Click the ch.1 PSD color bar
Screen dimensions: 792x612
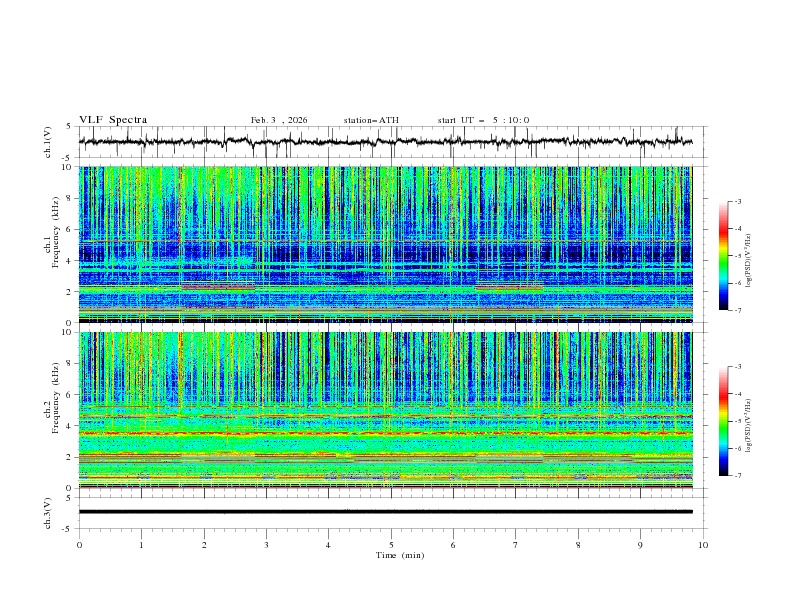[x=723, y=256]
